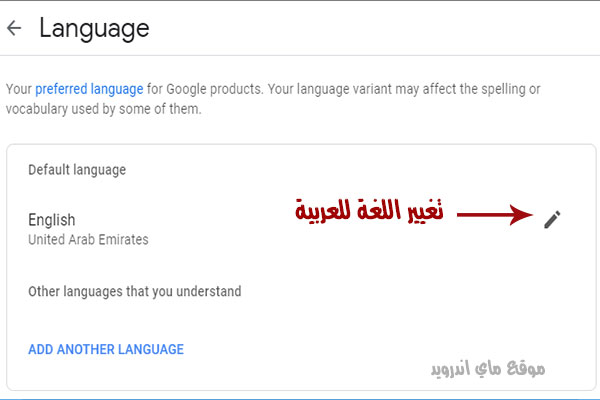
Task: Click the word Your starting the description
Action: coord(19,89)
